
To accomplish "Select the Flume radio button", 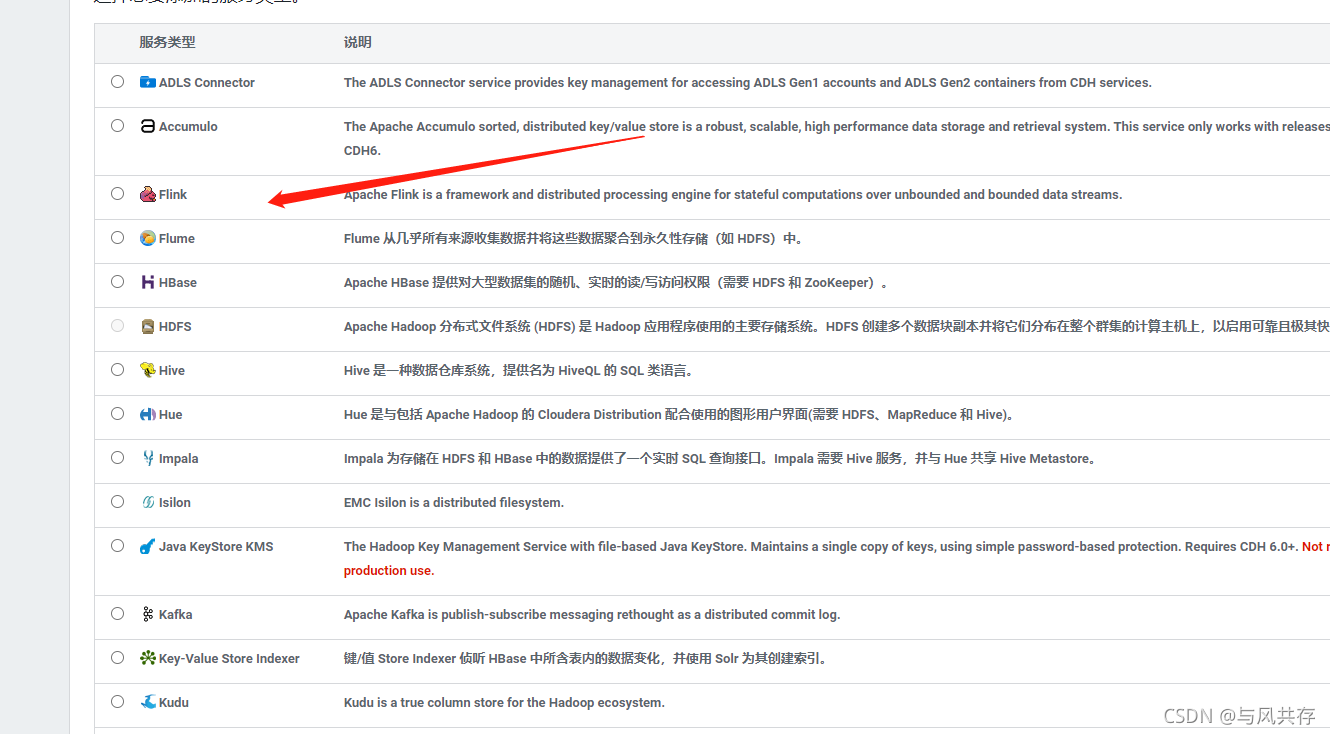I will (x=118, y=238).
